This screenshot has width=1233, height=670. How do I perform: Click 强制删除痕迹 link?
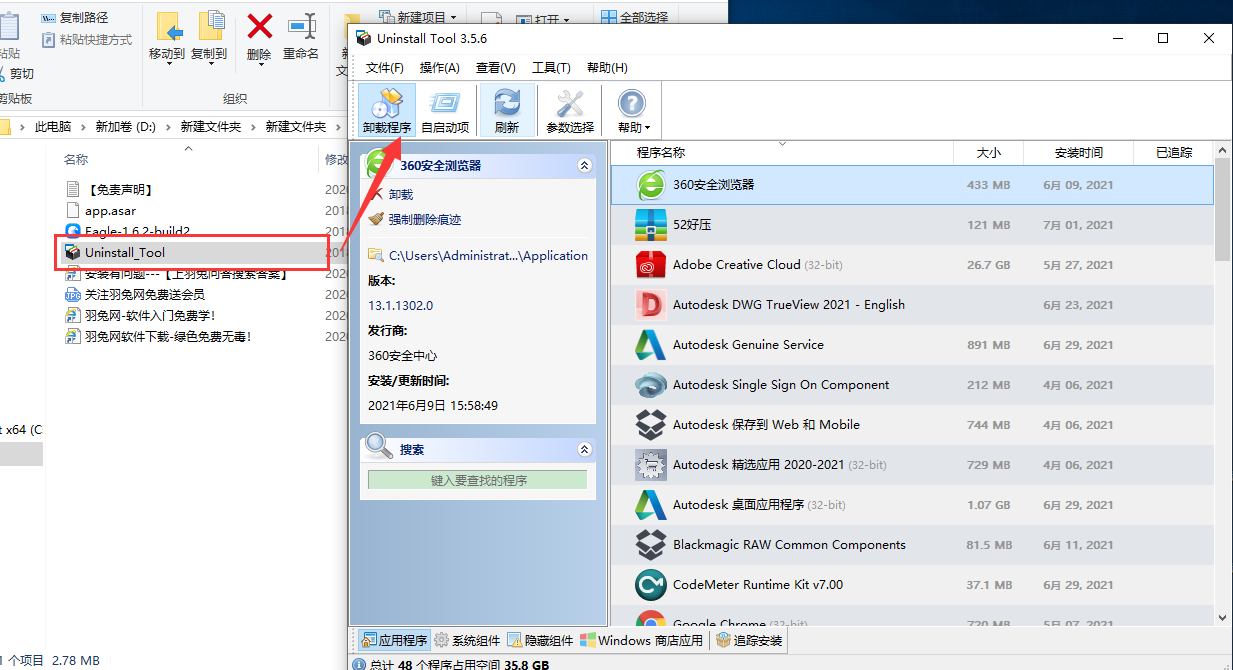[425, 220]
